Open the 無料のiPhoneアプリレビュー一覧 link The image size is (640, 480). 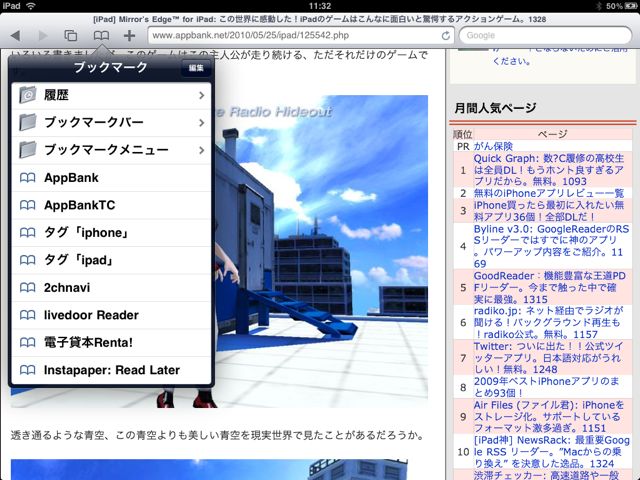point(549,193)
